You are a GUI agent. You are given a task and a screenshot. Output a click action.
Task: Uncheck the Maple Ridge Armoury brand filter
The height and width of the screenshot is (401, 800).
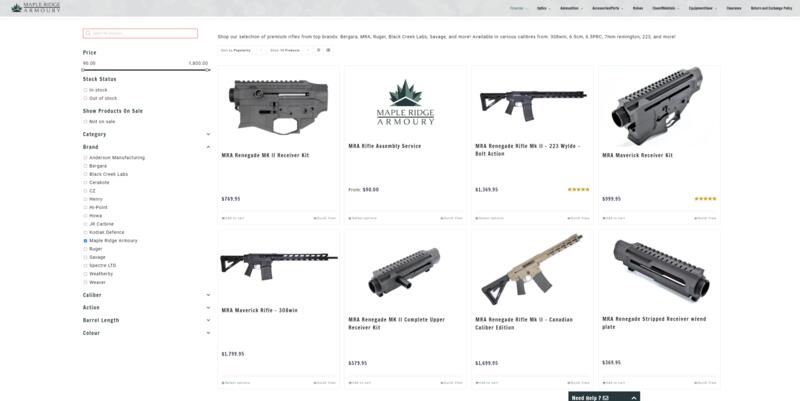click(85, 240)
